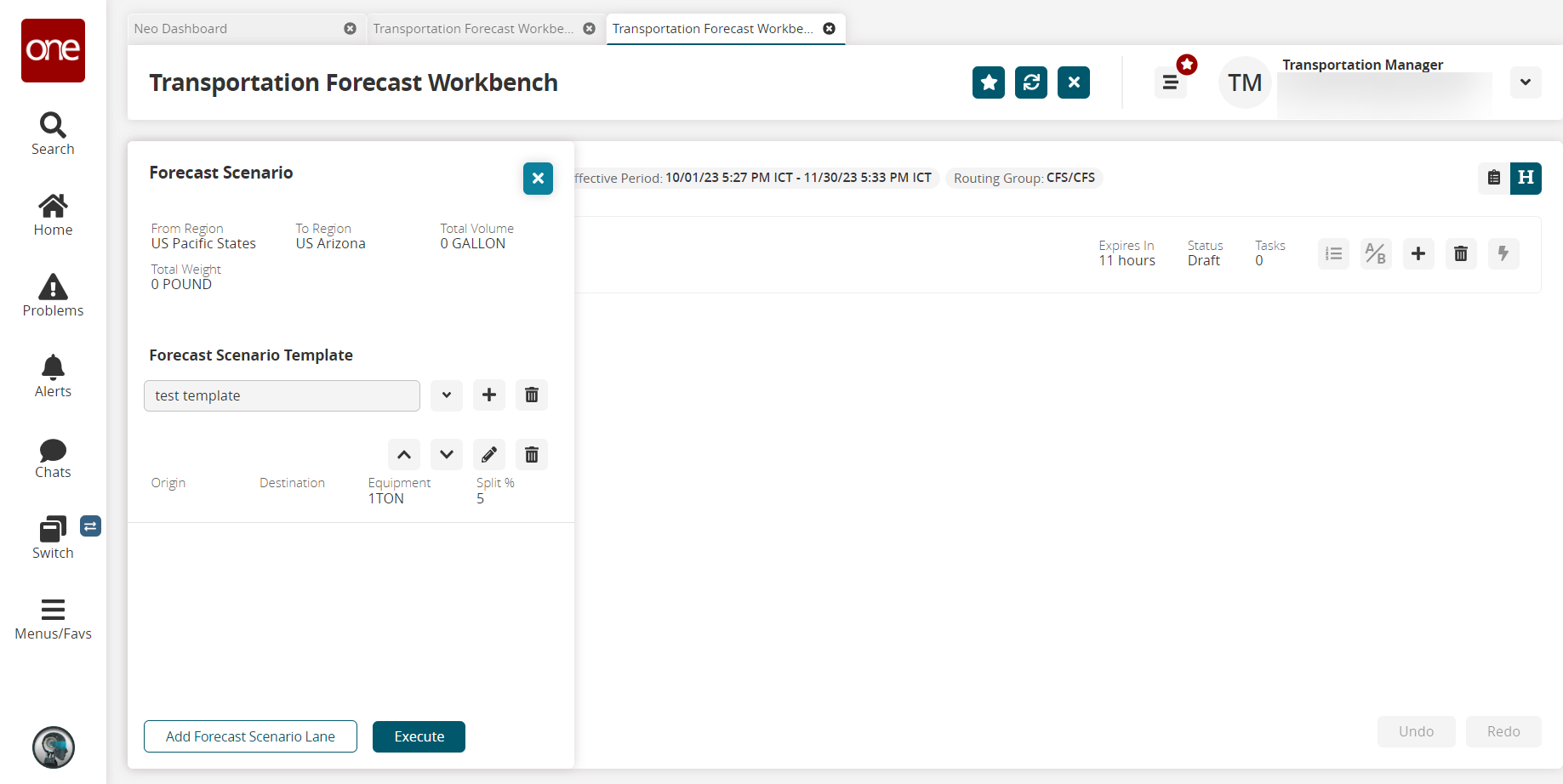Screen dimensions: 1563x784
Task: Click Add Forecast Scenario Lane button
Action: coord(250,736)
